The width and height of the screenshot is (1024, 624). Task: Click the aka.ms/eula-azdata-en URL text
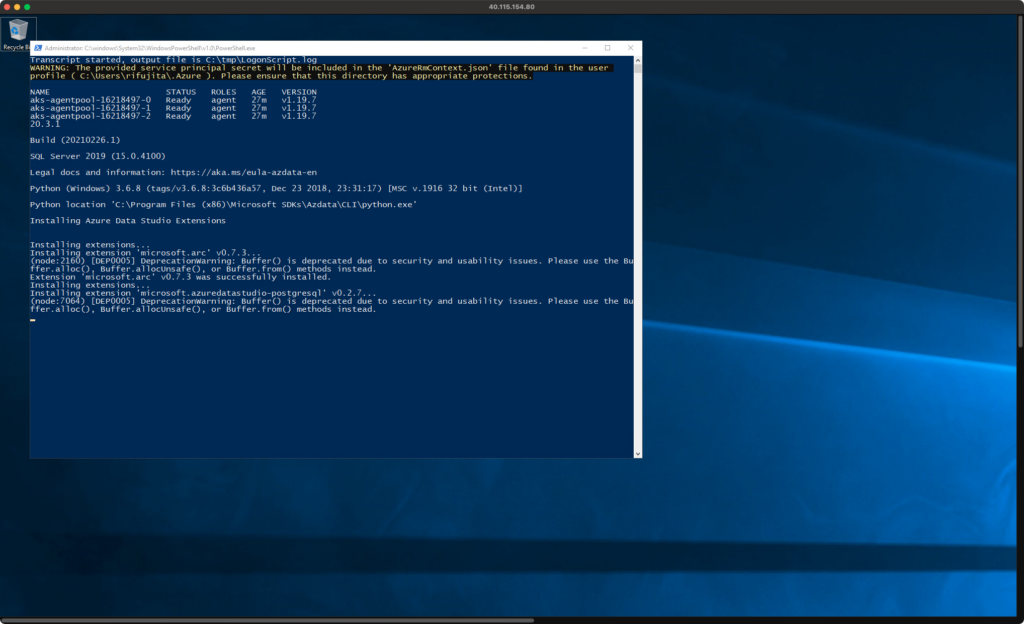(x=244, y=172)
